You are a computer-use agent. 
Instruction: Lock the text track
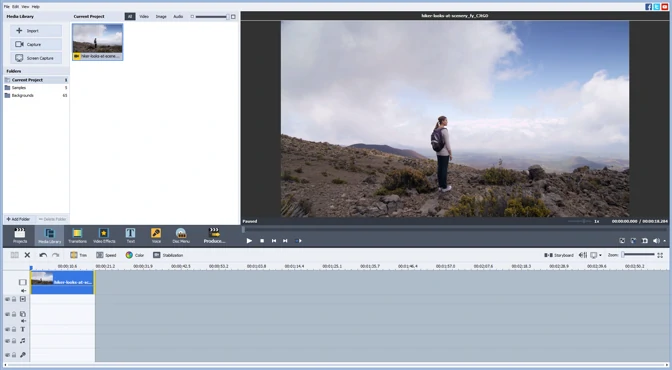point(14,329)
